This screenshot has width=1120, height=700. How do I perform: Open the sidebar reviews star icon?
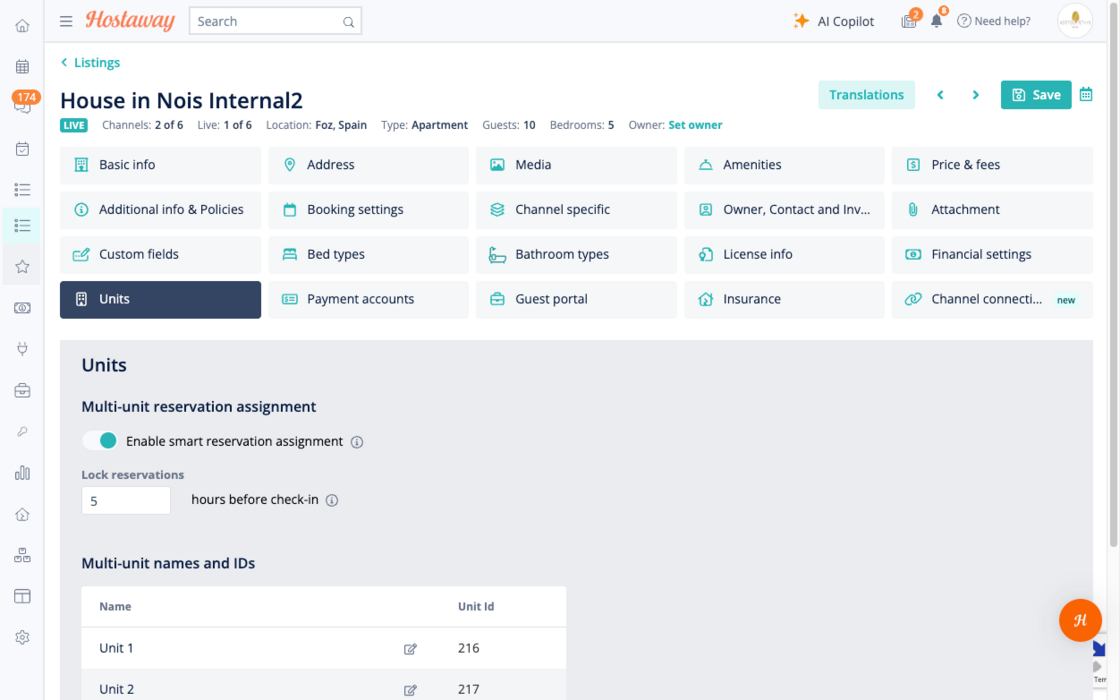point(22,266)
